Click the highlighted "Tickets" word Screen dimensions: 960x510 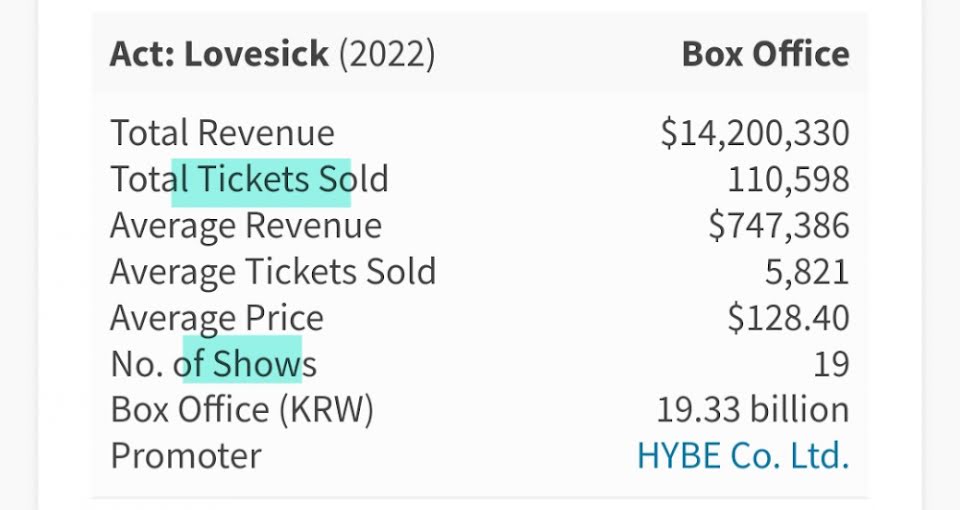click(253, 180)
